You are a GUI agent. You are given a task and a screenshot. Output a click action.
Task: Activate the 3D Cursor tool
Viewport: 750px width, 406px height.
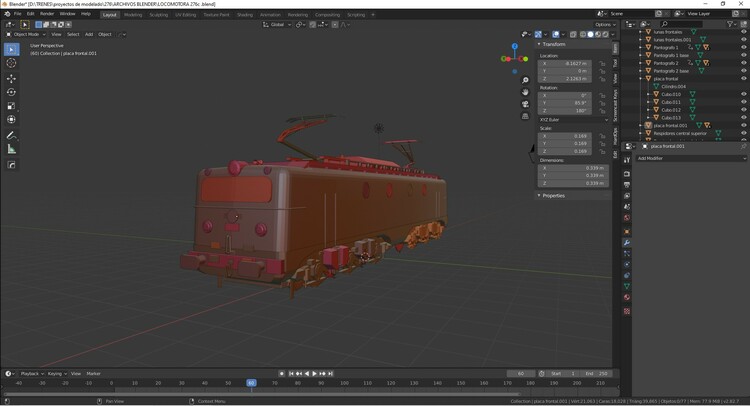point(12,63)
